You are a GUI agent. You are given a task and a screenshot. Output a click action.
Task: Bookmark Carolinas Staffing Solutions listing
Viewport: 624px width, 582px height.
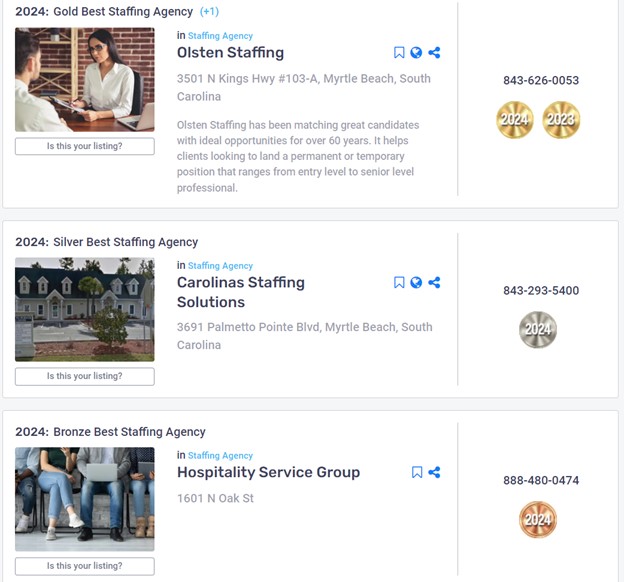[399, 283]
